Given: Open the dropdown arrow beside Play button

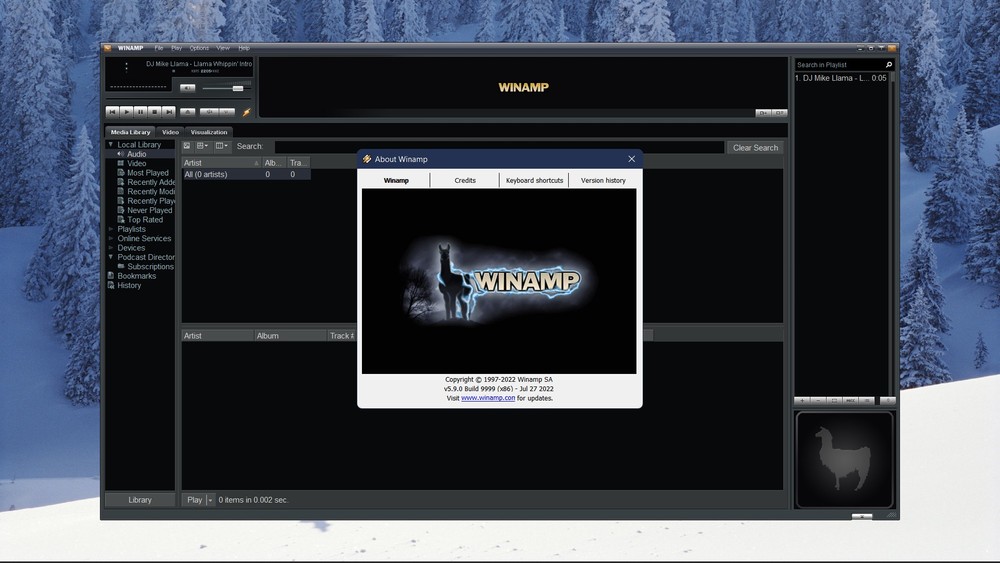Looking at the screenshot, I should (210, 500).
